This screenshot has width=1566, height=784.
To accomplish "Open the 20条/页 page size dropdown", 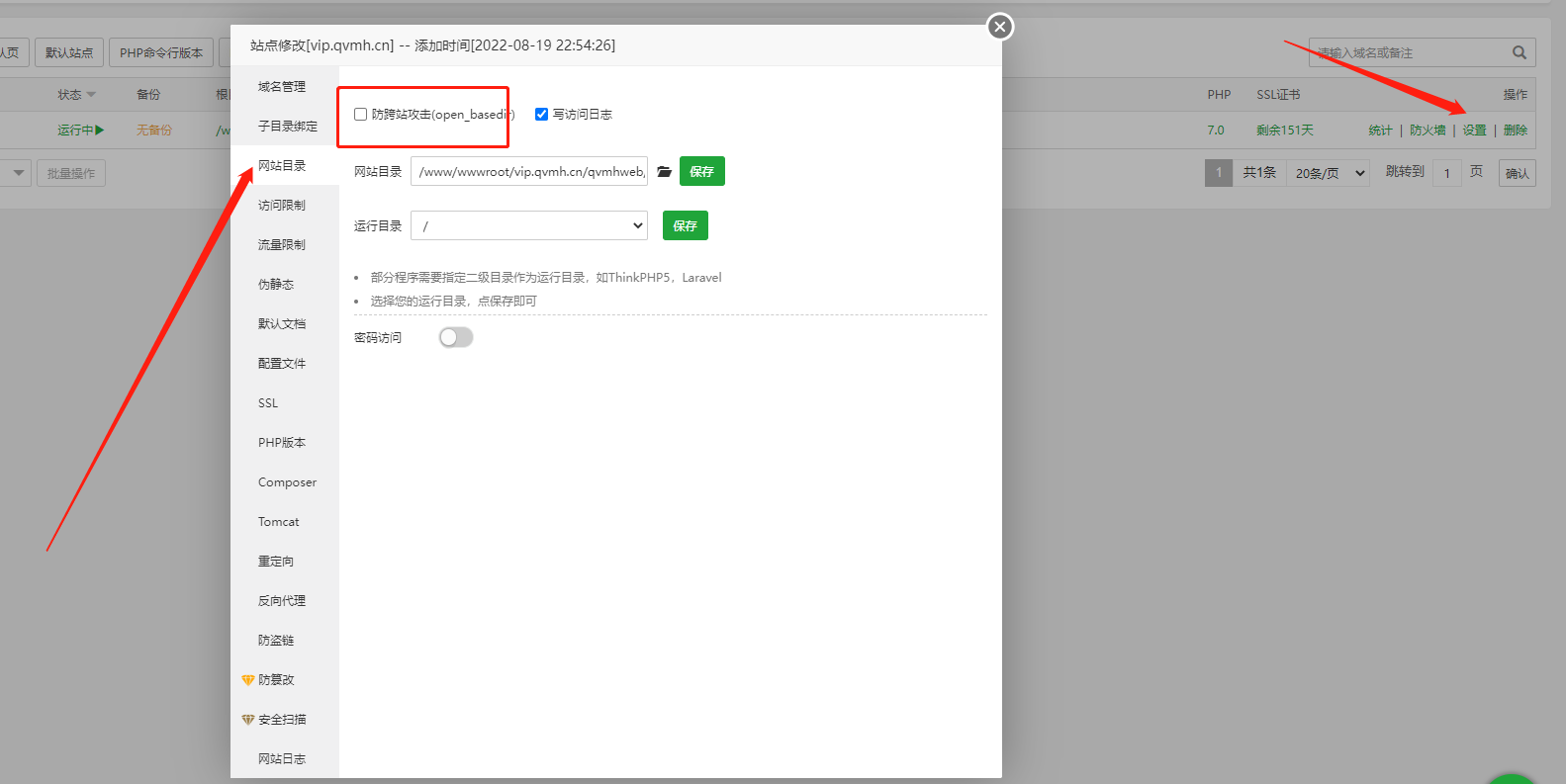I will click(1330, 173).
